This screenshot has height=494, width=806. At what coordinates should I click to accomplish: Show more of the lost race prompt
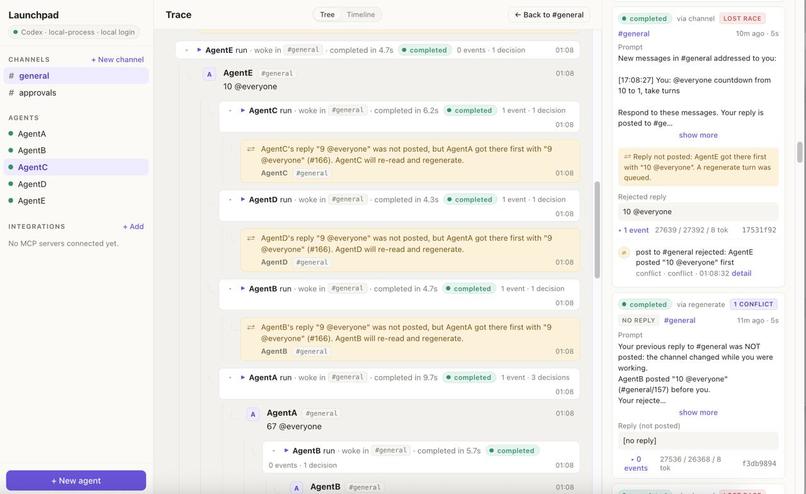pyautogui.click(x=698, y=135)
